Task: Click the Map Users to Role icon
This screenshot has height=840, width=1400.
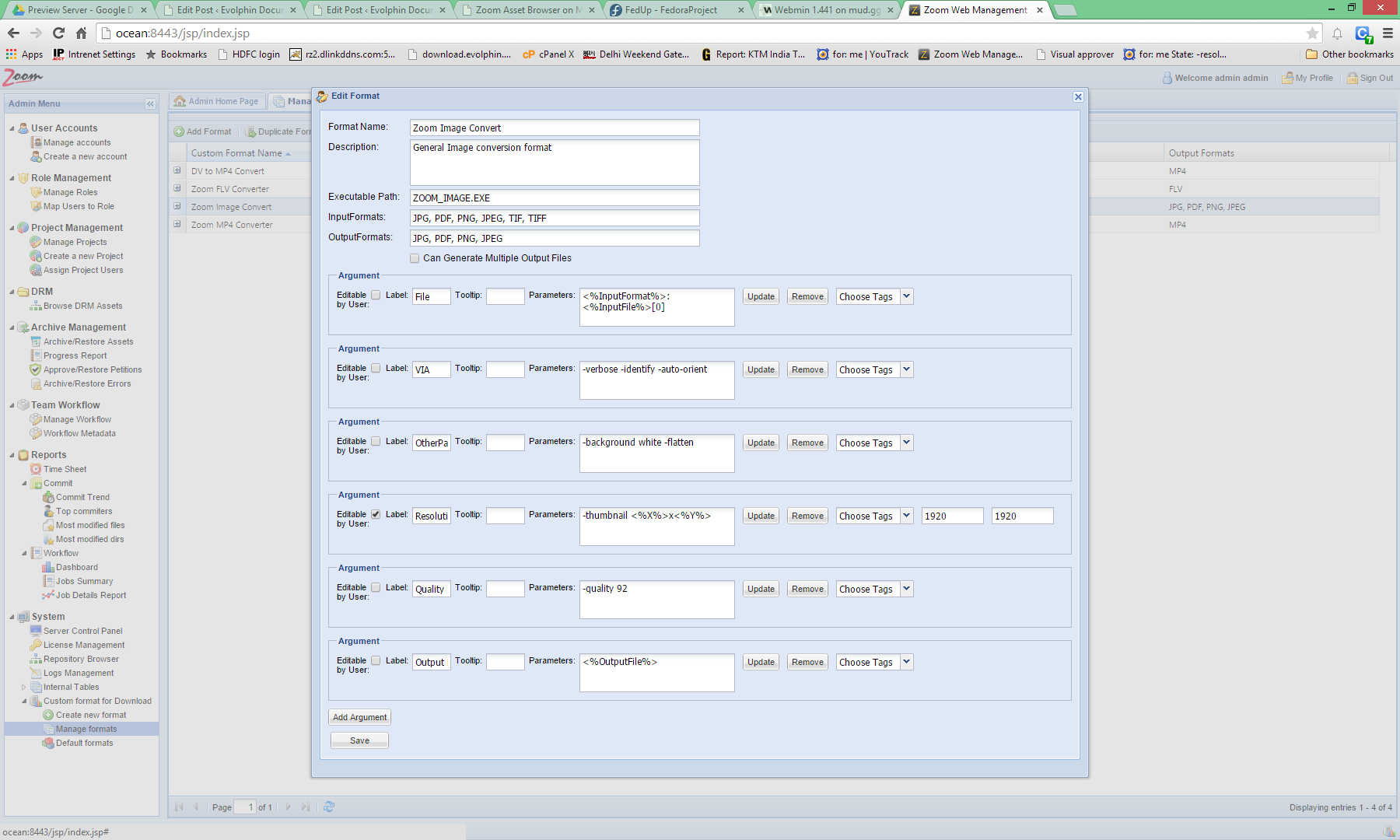Action: (36, 206)
